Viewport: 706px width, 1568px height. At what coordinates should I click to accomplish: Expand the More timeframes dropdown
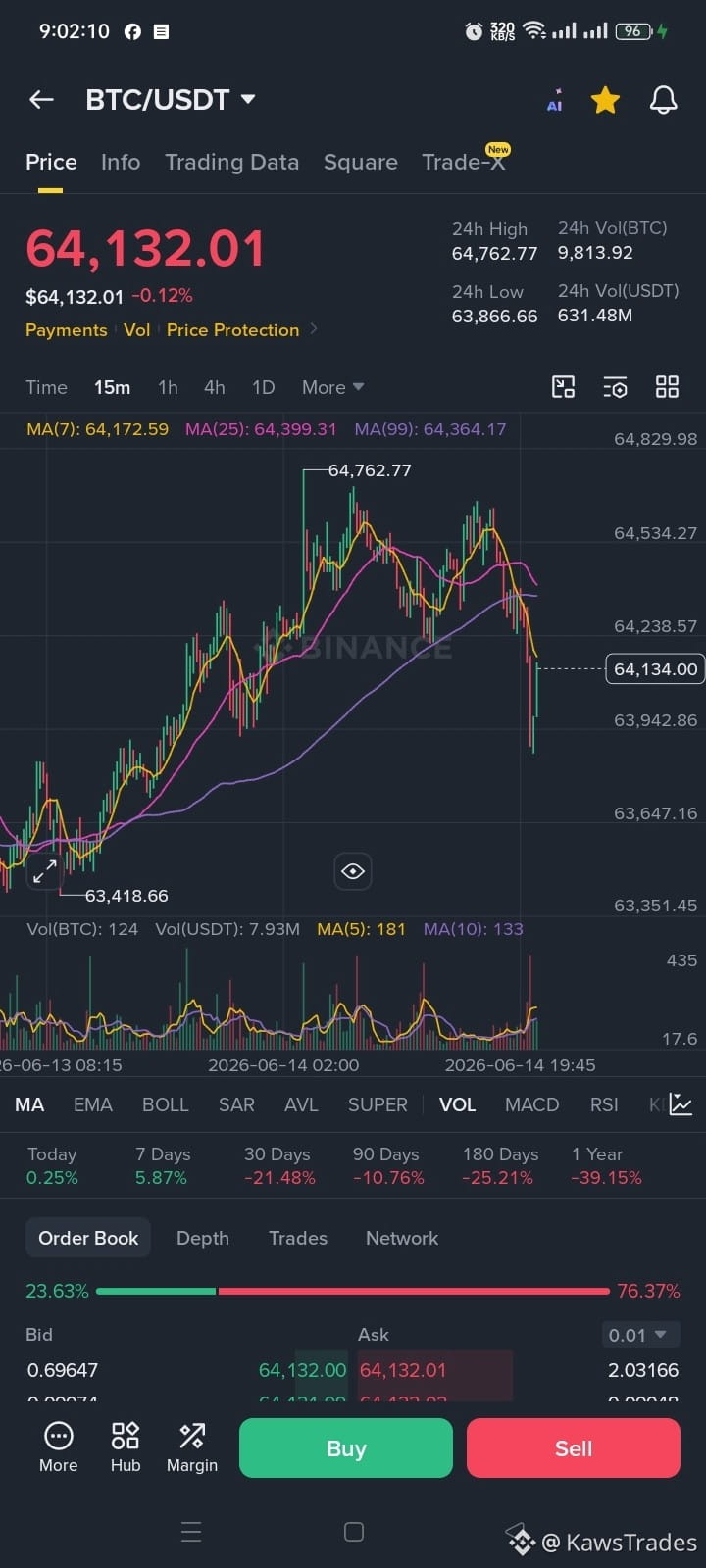pyautogui.click(x=332, y=387)
